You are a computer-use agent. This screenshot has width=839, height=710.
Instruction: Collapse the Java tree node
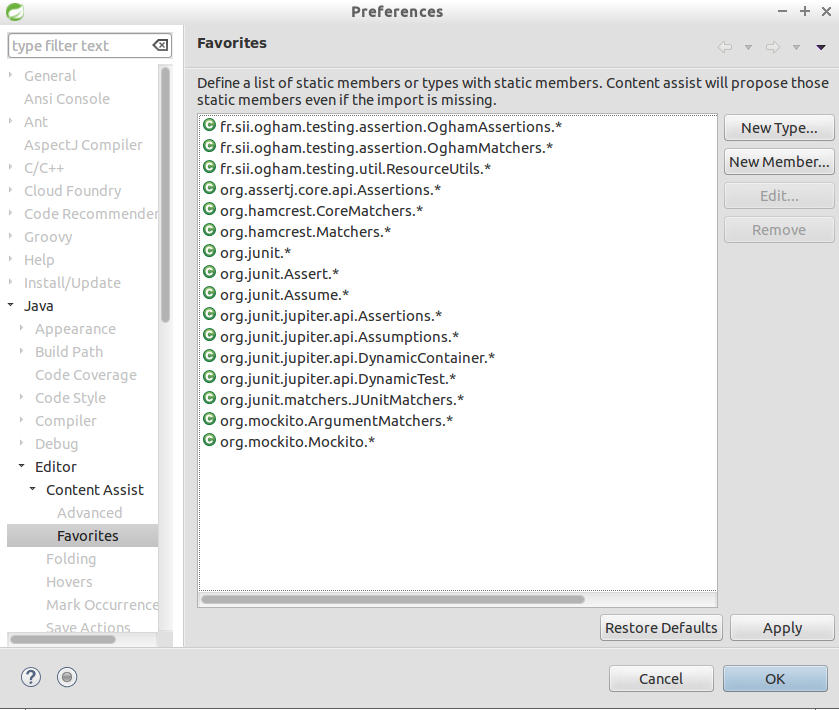click(10, 305)
